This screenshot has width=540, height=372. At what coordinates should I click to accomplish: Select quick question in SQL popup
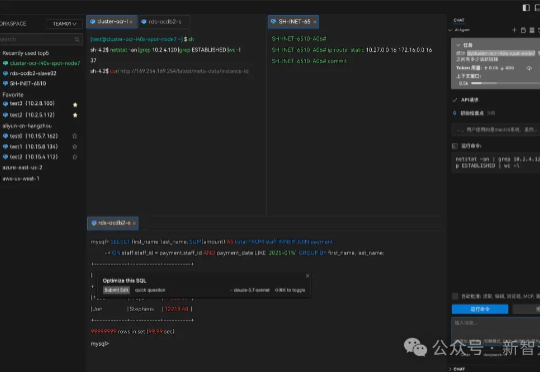[150, 290]
